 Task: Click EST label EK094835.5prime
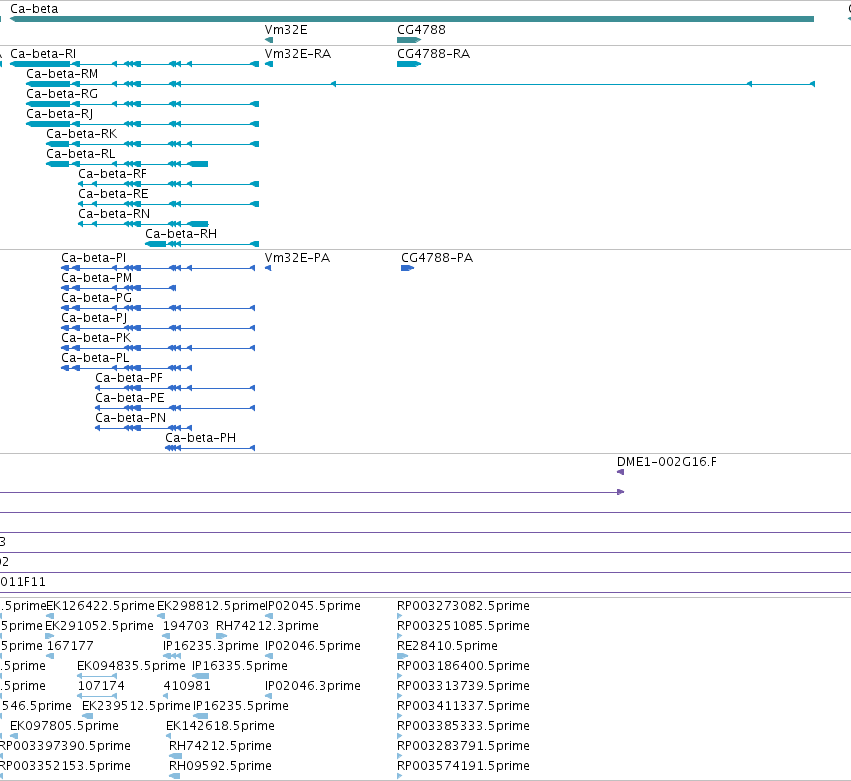pyautogui.click(x=131, y=666)
